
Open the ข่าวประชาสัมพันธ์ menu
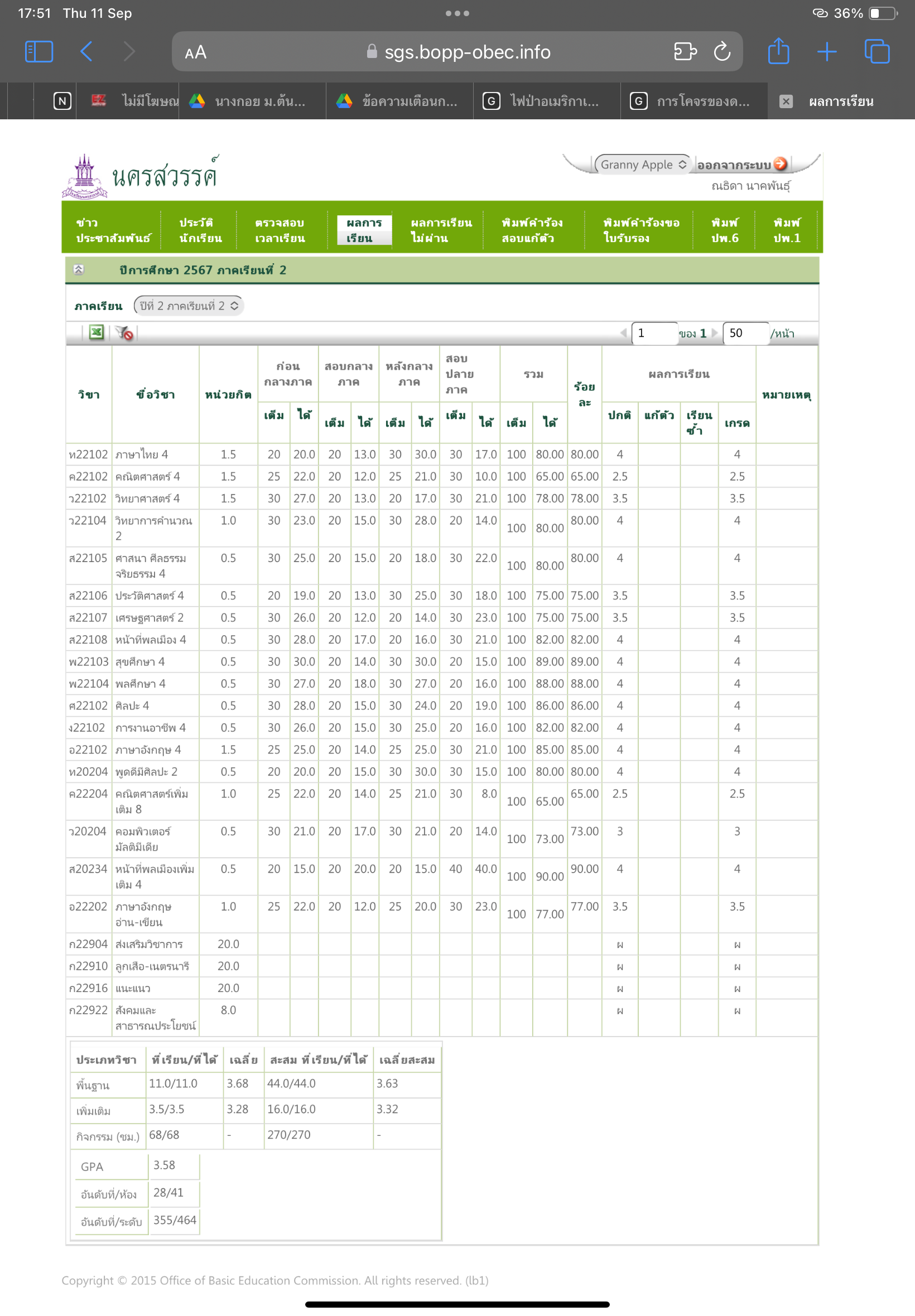pyautogui.click(x=113, y=230)
